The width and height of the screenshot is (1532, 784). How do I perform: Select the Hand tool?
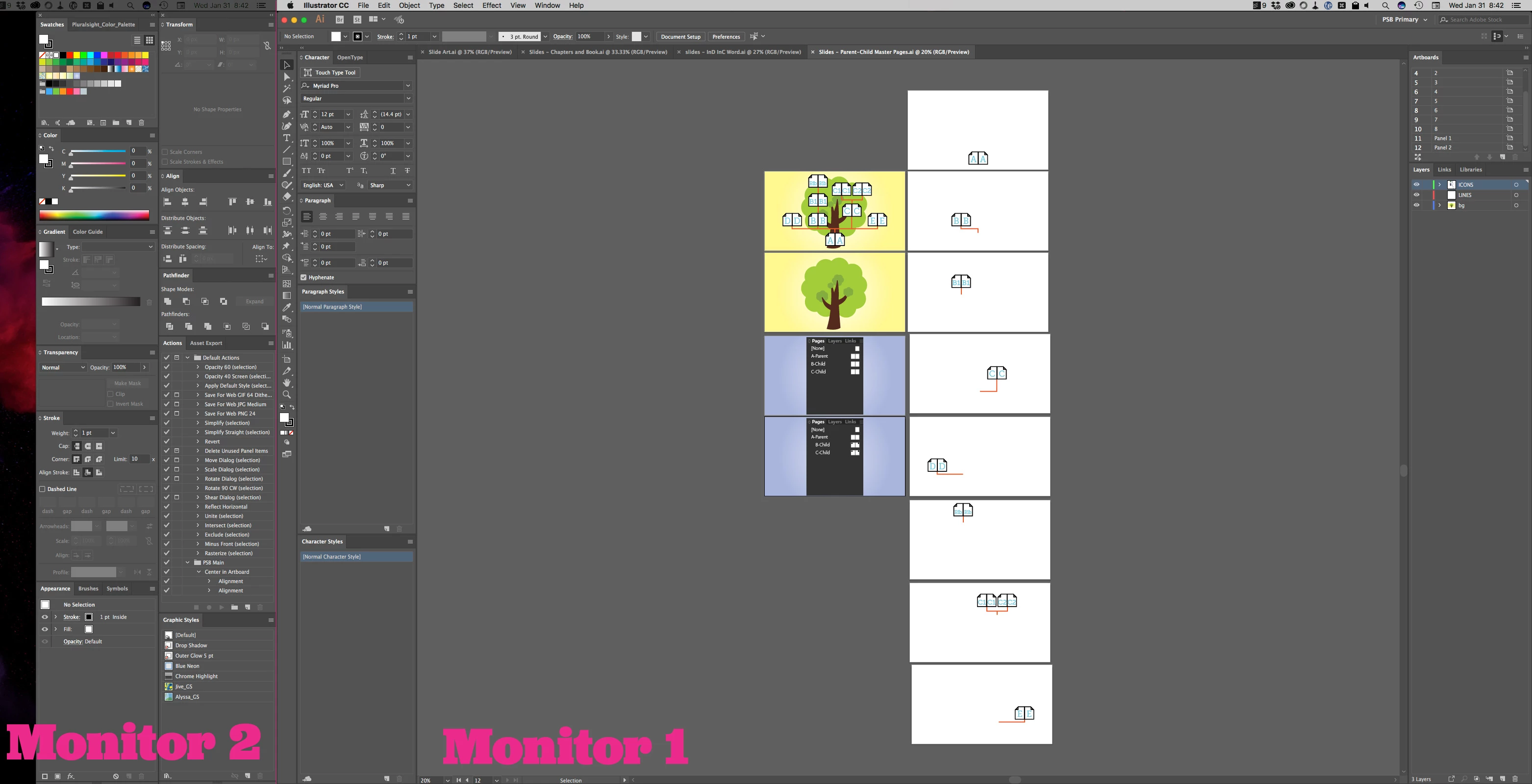287,382
